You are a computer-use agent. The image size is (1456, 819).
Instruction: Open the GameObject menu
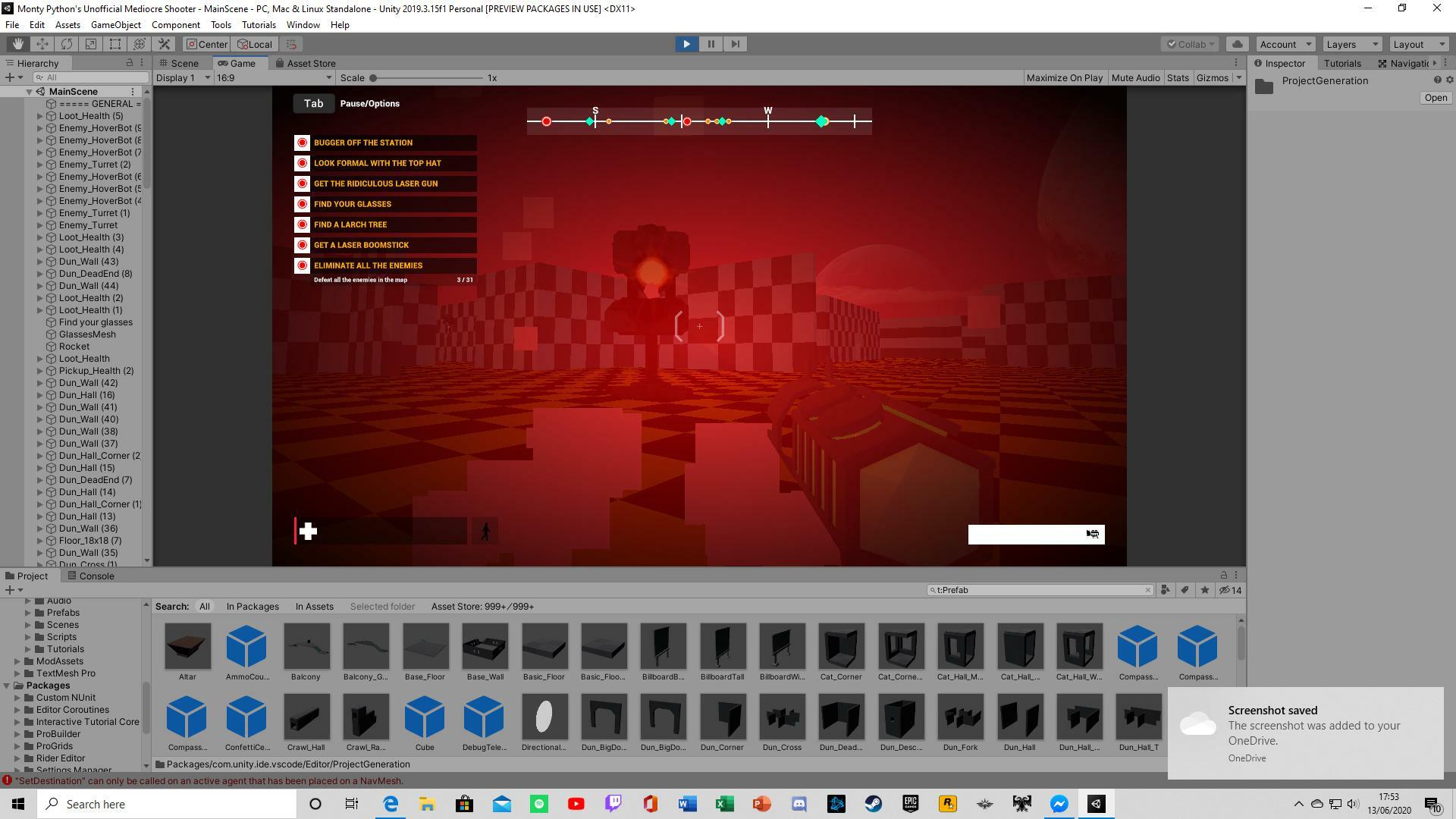click(115, 25)
